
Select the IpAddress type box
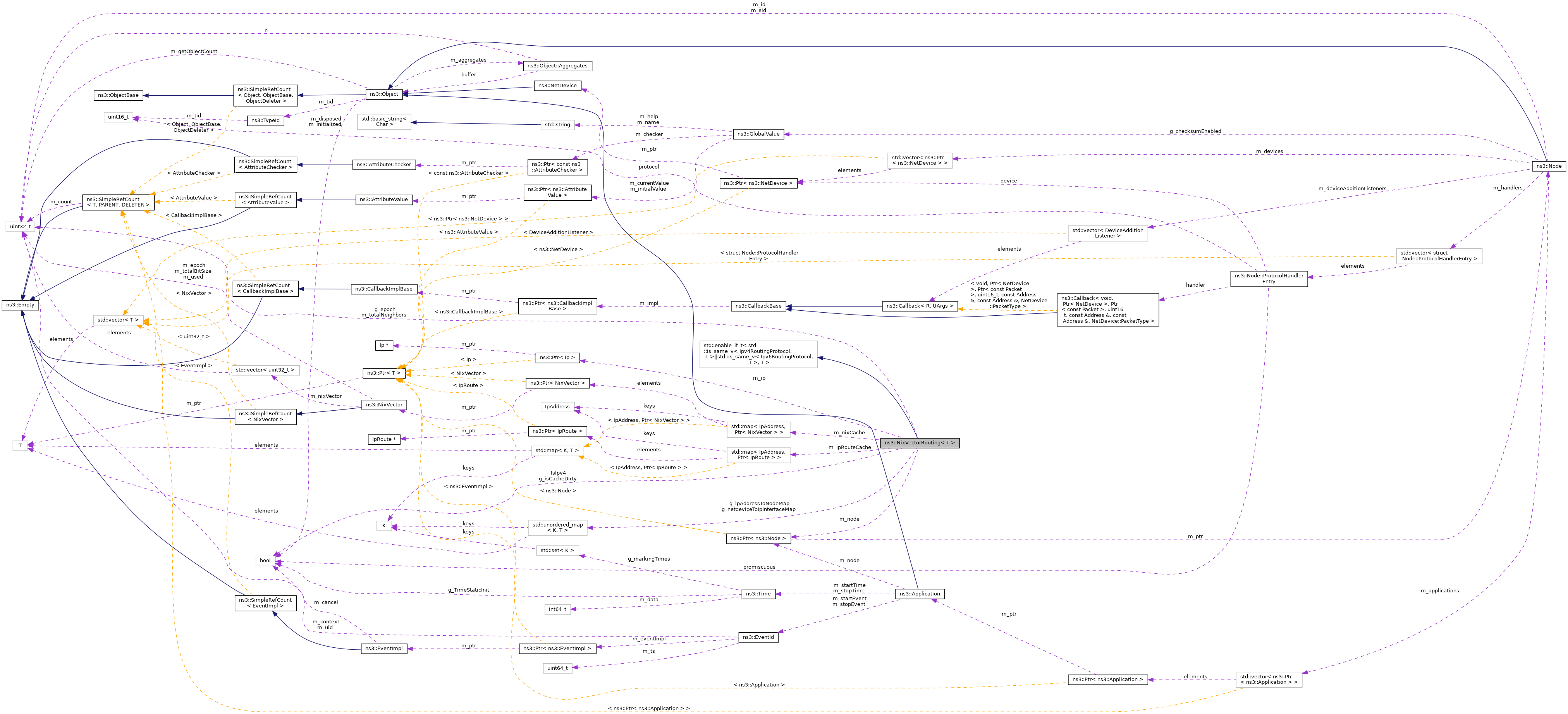click(x=557, y=407)
